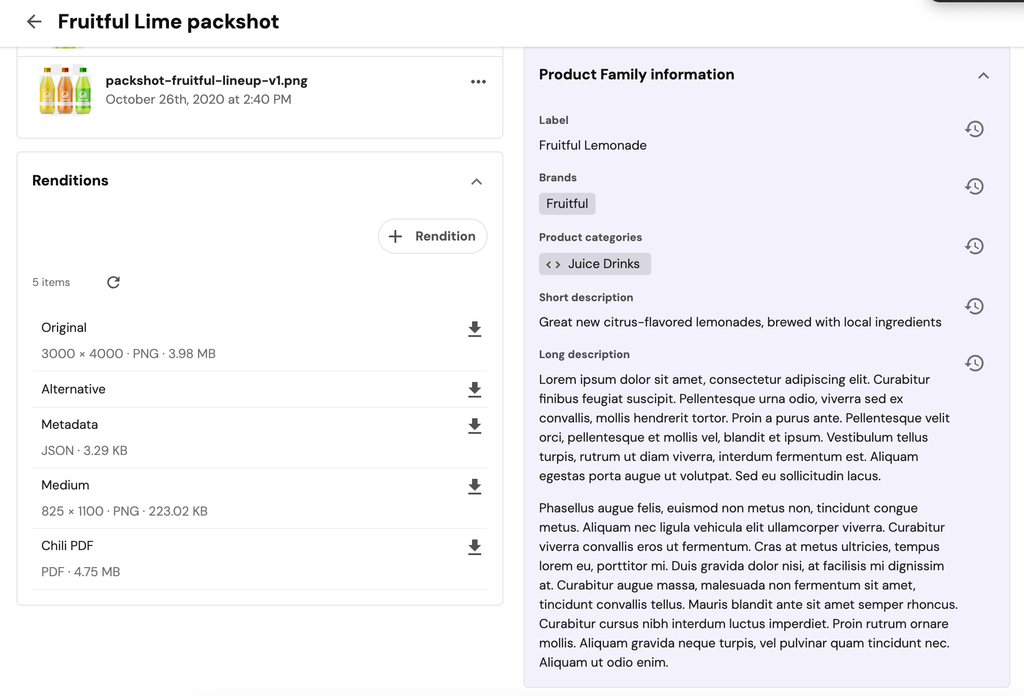Download the Medium PNG rendition

tap(475, 486)
